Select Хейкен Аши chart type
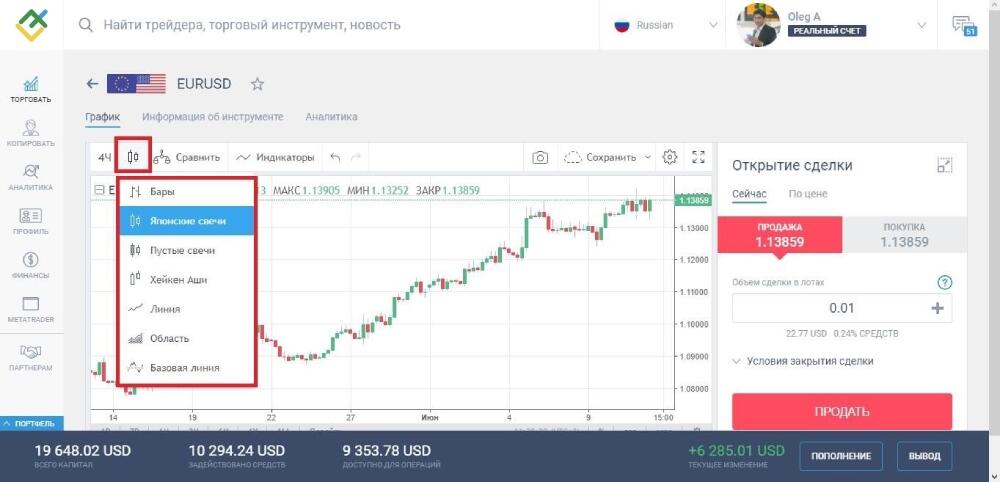1000x482 pixels. coord(187,279)
